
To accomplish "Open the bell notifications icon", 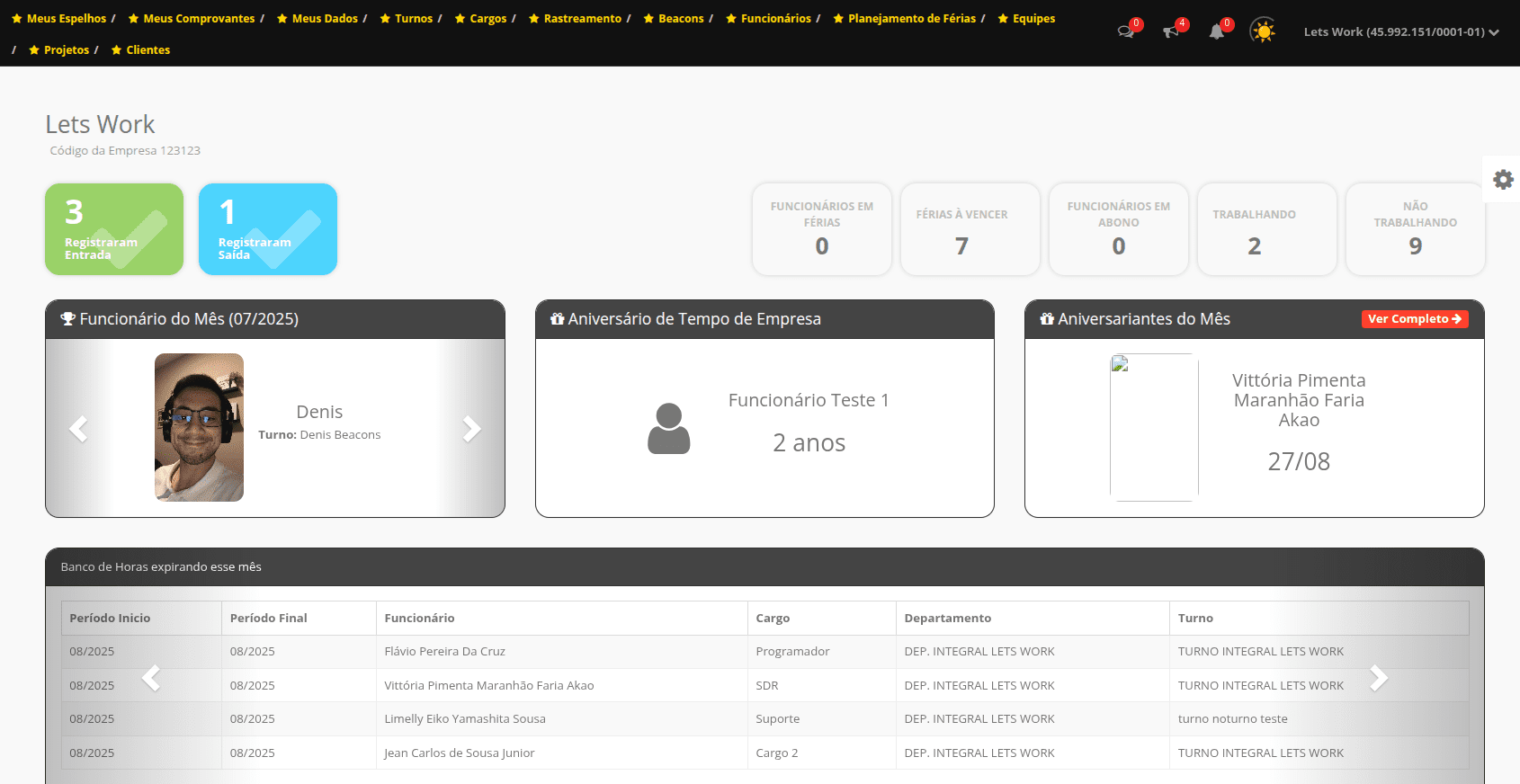I will pos(1217,31).
